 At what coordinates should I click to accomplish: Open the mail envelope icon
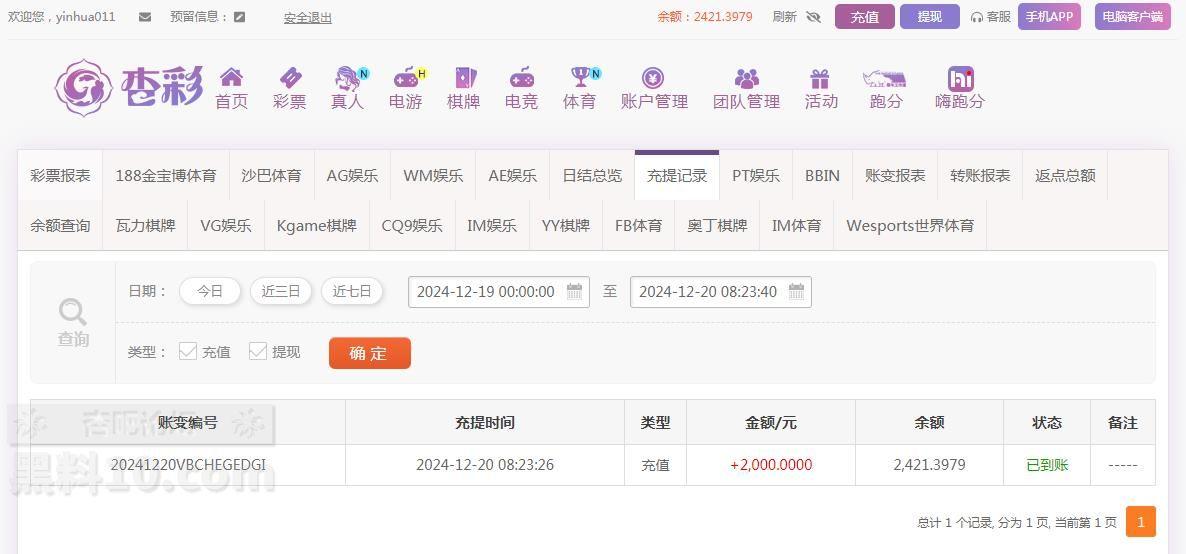pyautogui.click(x=145, y=17)
